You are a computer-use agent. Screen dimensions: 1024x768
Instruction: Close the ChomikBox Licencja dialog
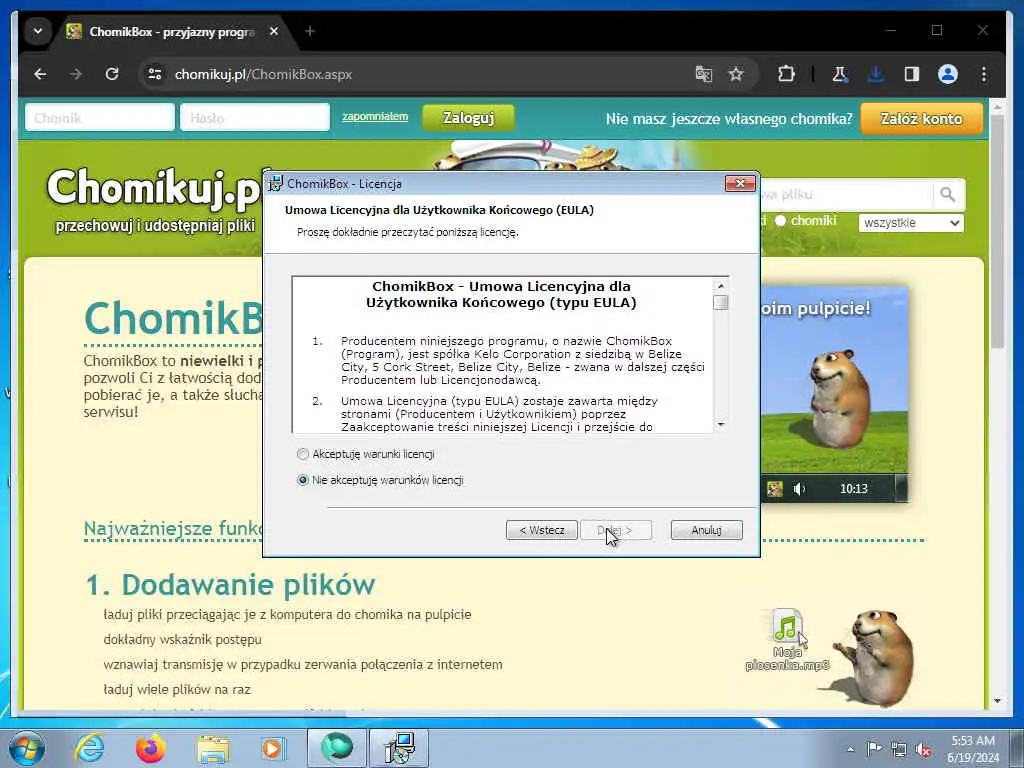740,184
